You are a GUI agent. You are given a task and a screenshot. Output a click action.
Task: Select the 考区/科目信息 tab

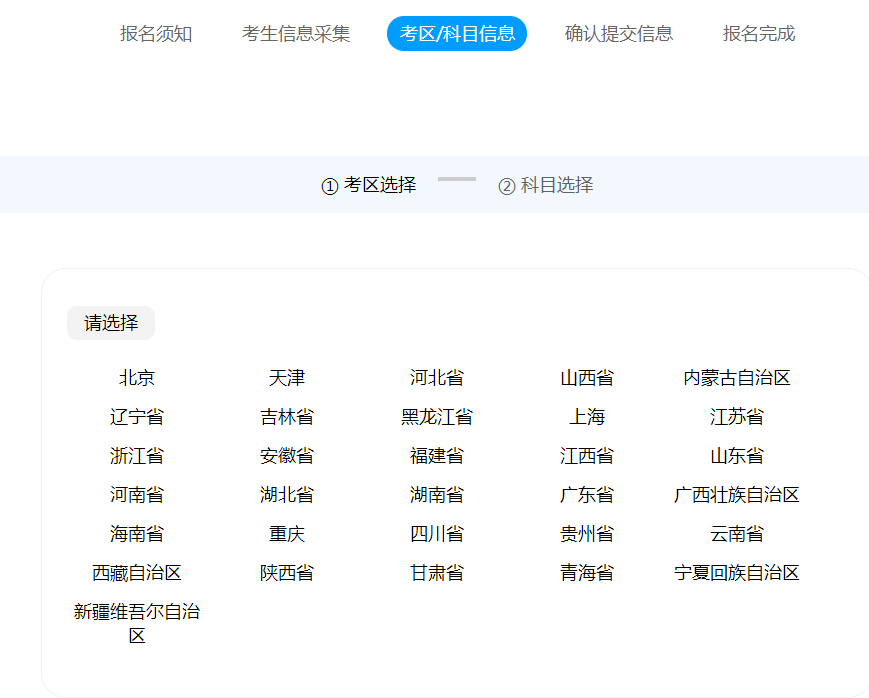(x=456, y=33)
